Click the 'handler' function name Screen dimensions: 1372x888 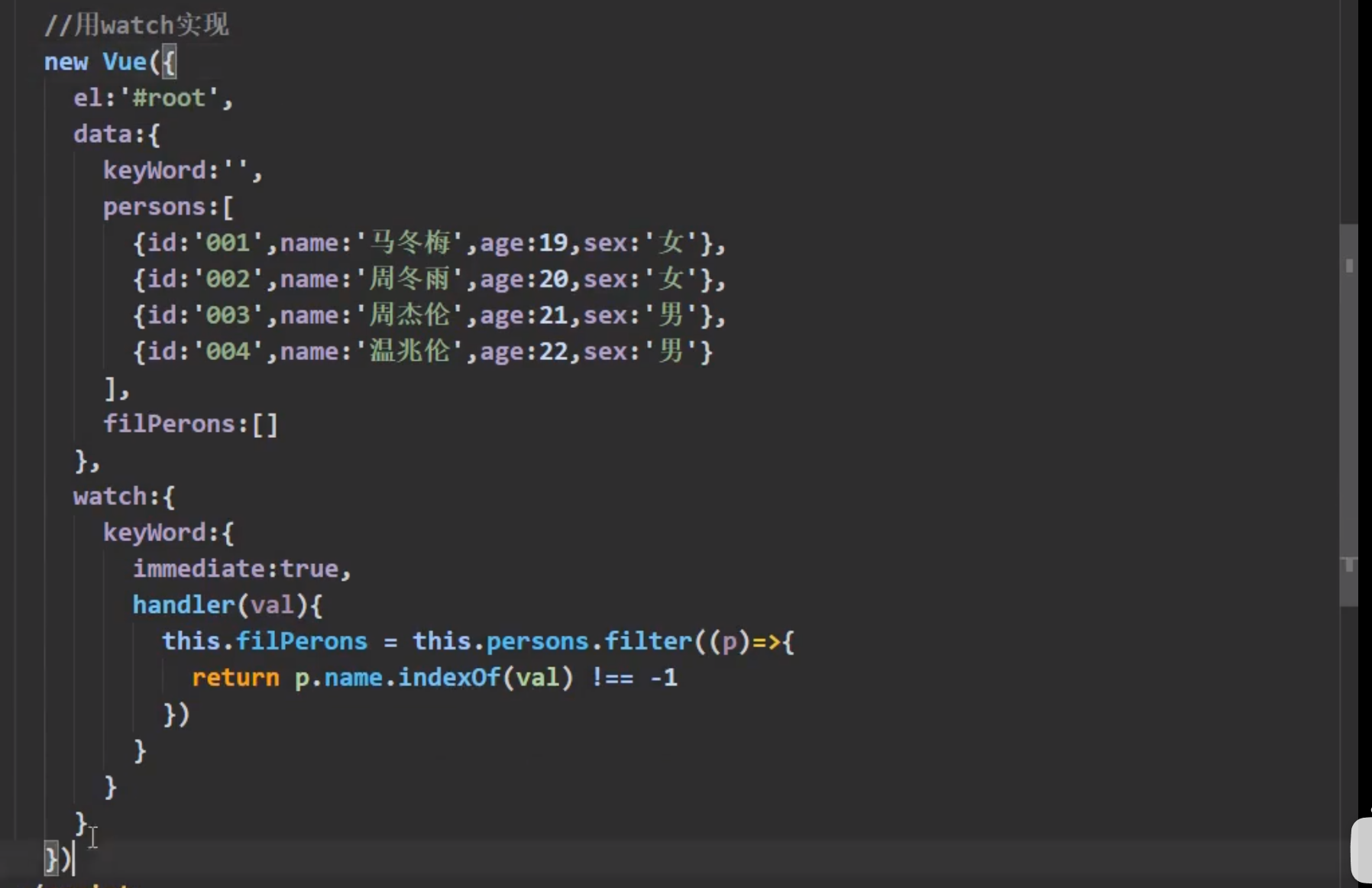coord(183,605)
